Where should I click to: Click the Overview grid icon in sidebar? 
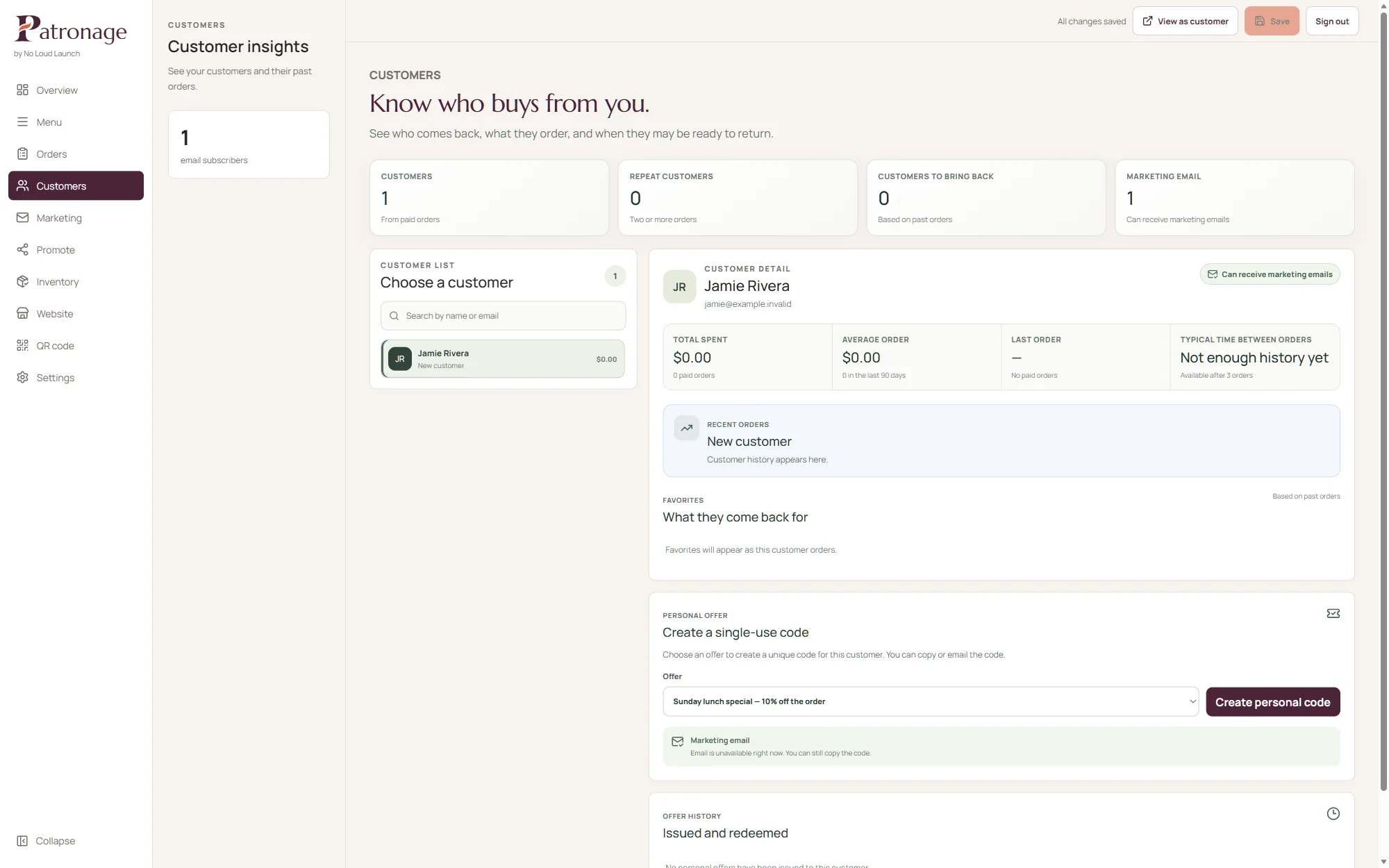coord(22,90)
